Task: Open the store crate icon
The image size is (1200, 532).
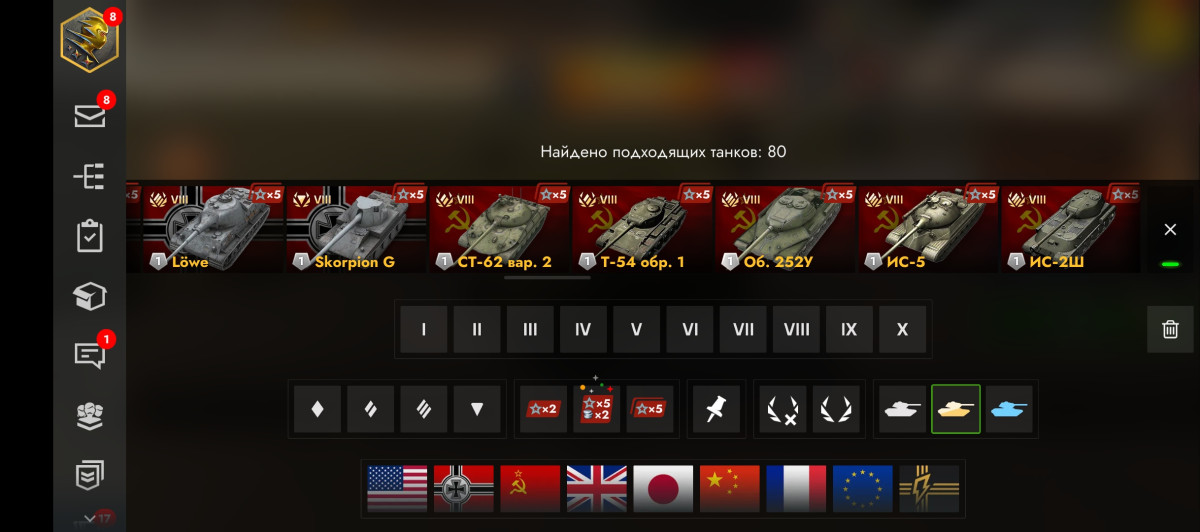Action: (90, 296)
